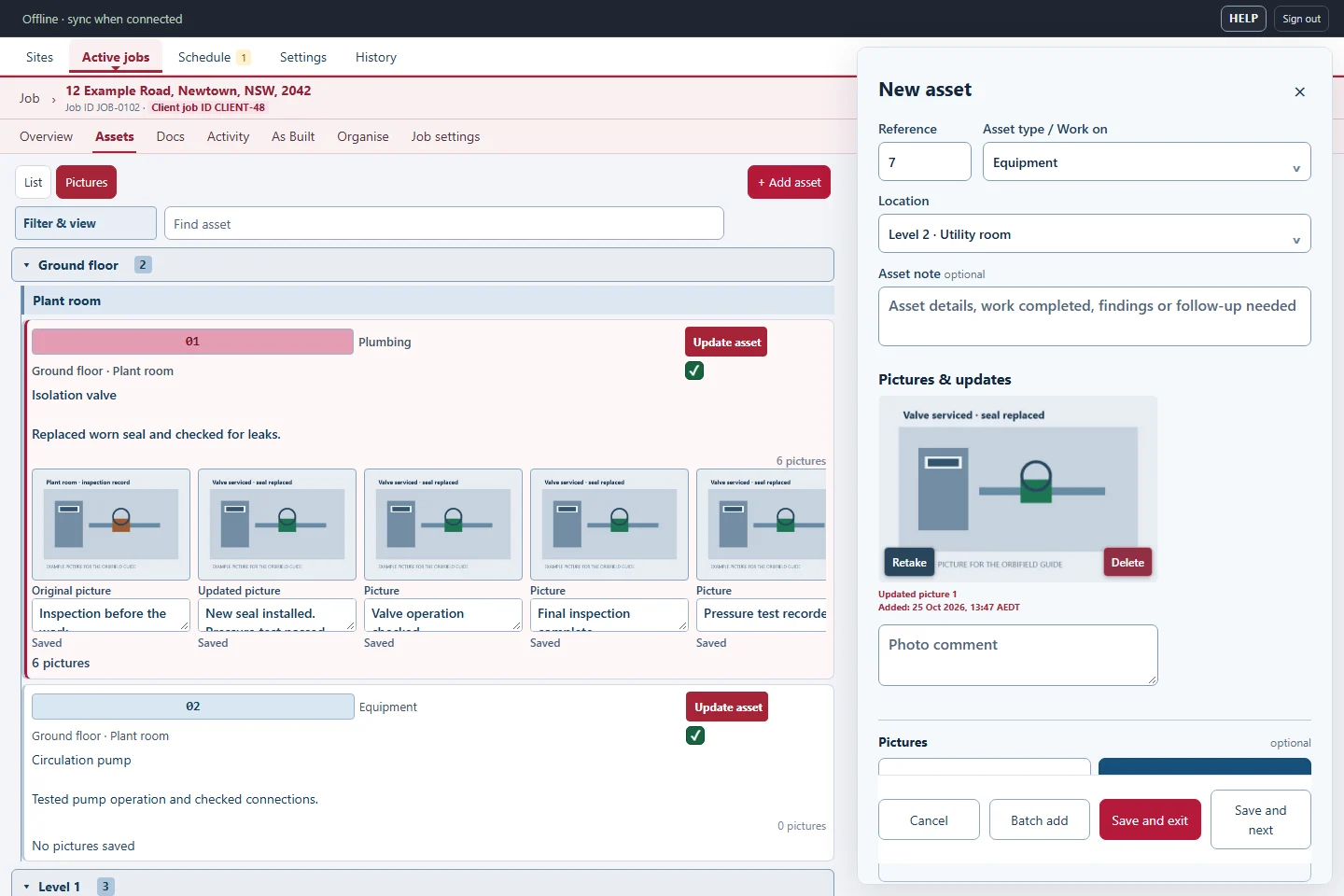Screen dimensions: 1344x896
Task: Open the Activity tab
Action: click(x=228, y=136)
